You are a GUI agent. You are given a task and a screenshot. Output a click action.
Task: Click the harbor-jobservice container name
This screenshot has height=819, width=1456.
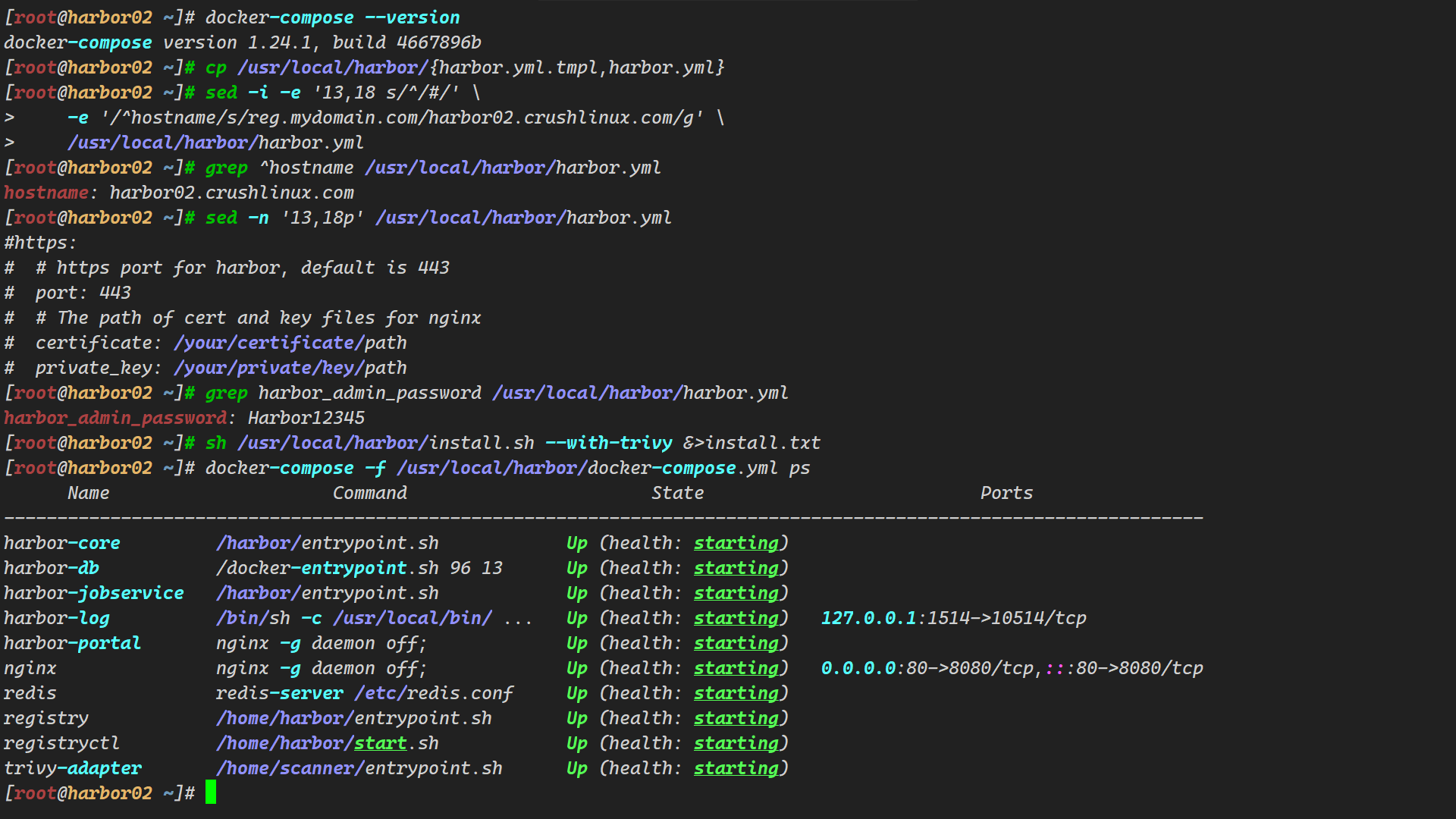coord(94,593)
